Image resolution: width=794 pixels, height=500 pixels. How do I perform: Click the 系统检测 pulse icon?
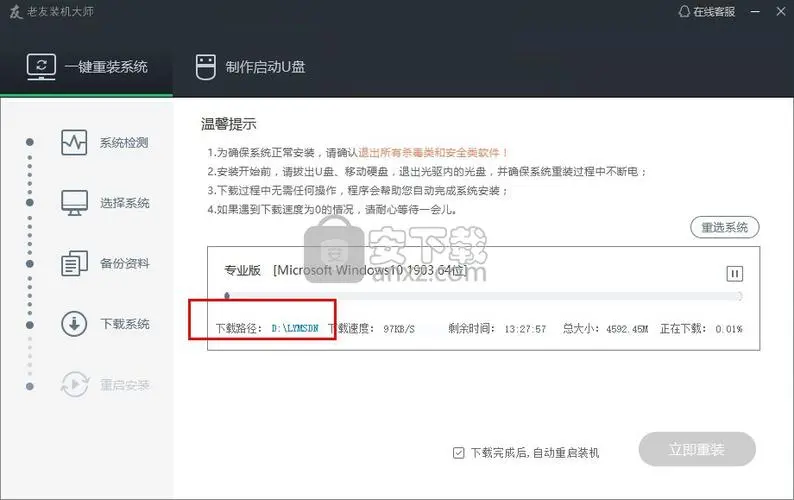(x=74, y=142)
